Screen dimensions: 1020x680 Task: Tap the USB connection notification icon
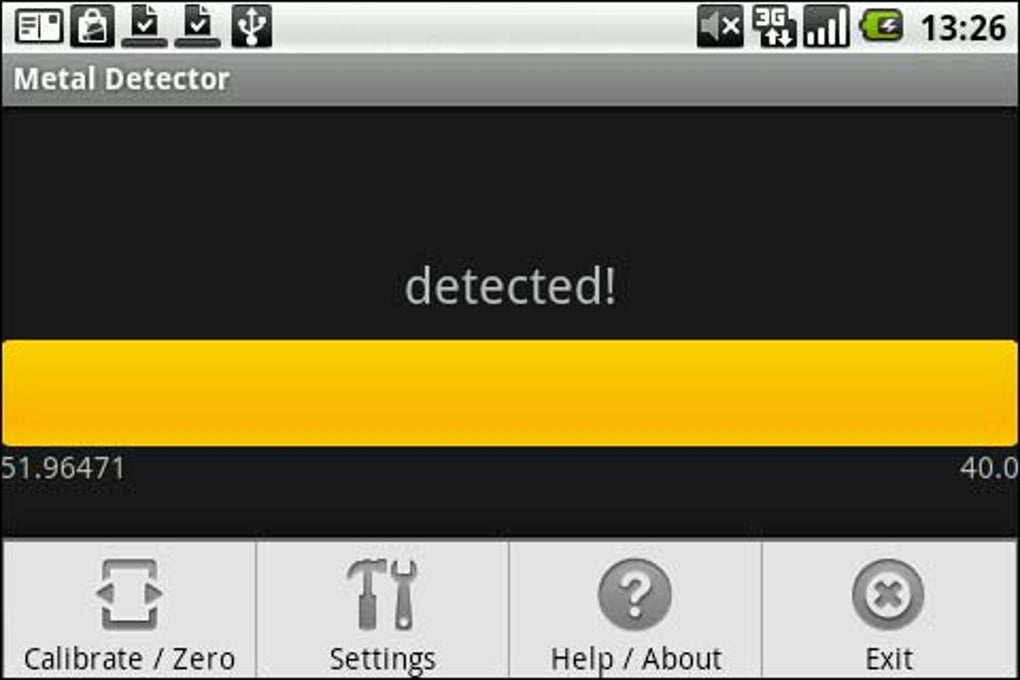tap(252, 27)
